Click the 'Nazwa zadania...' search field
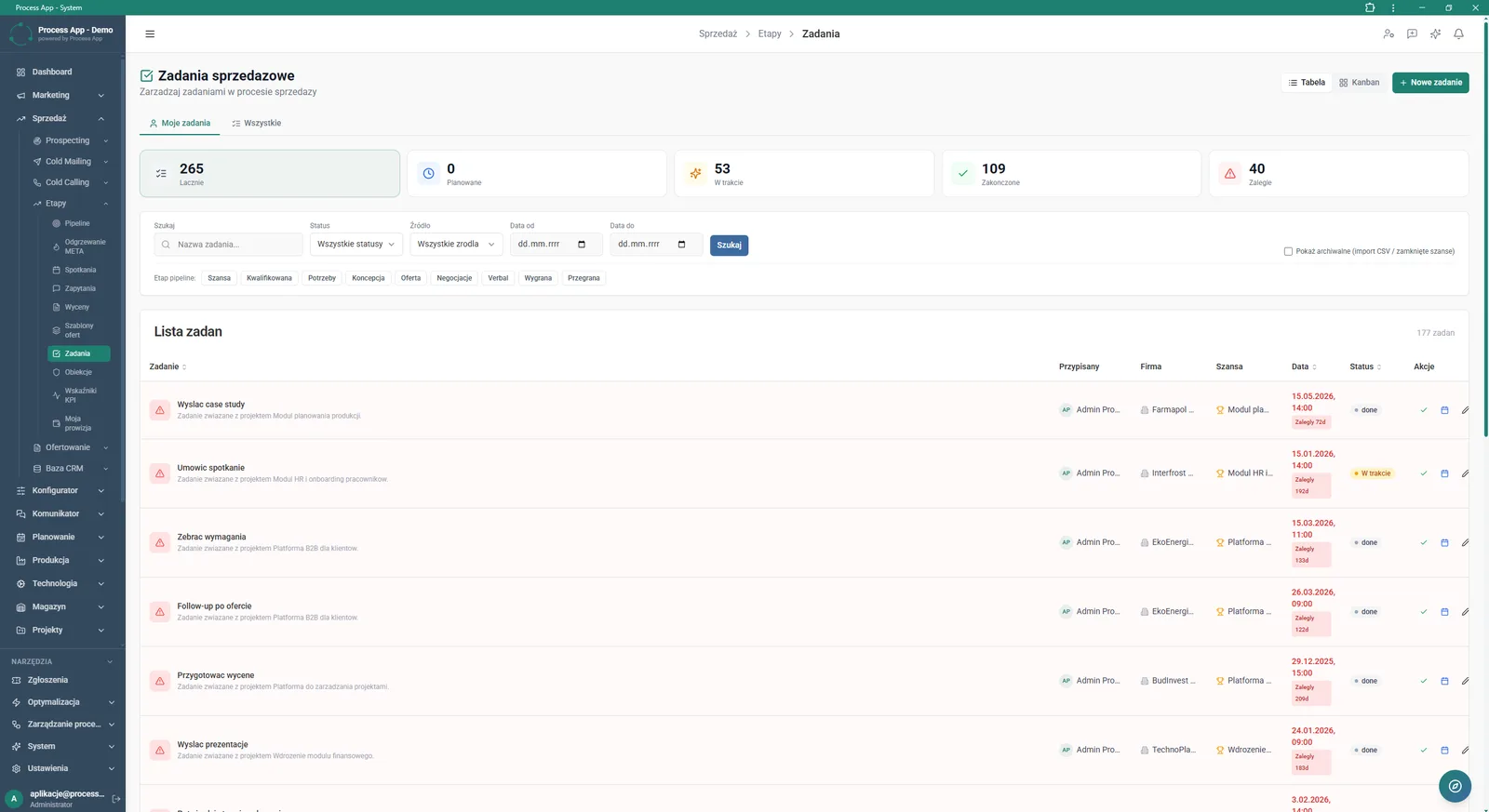 (x=229, y=245)
